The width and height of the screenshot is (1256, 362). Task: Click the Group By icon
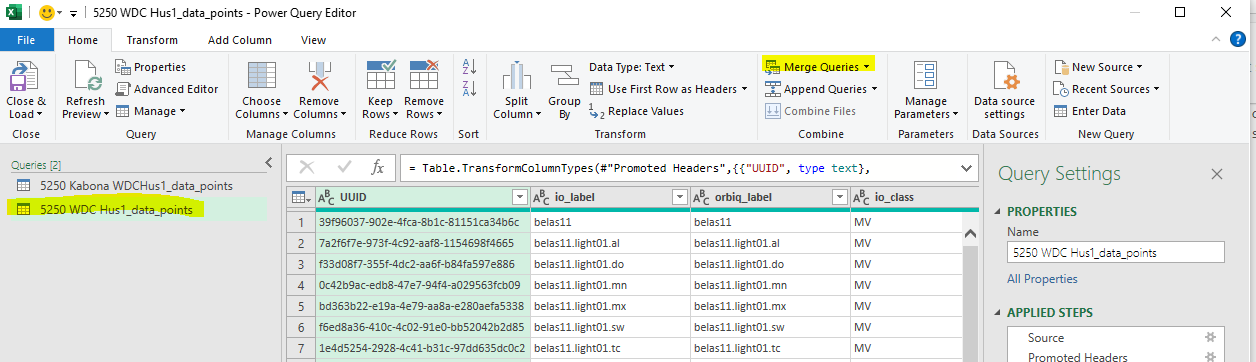[x=565, y=76]
